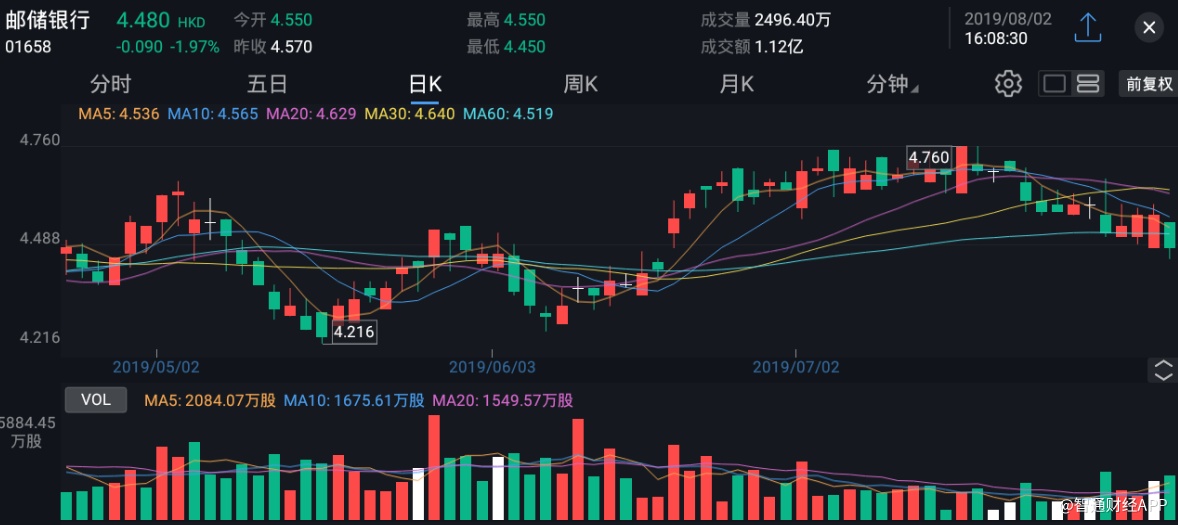The width and height of the screenshot is (1178, 525).
Task: Open chart settings gear
Action: click(x=1007, y=84)
